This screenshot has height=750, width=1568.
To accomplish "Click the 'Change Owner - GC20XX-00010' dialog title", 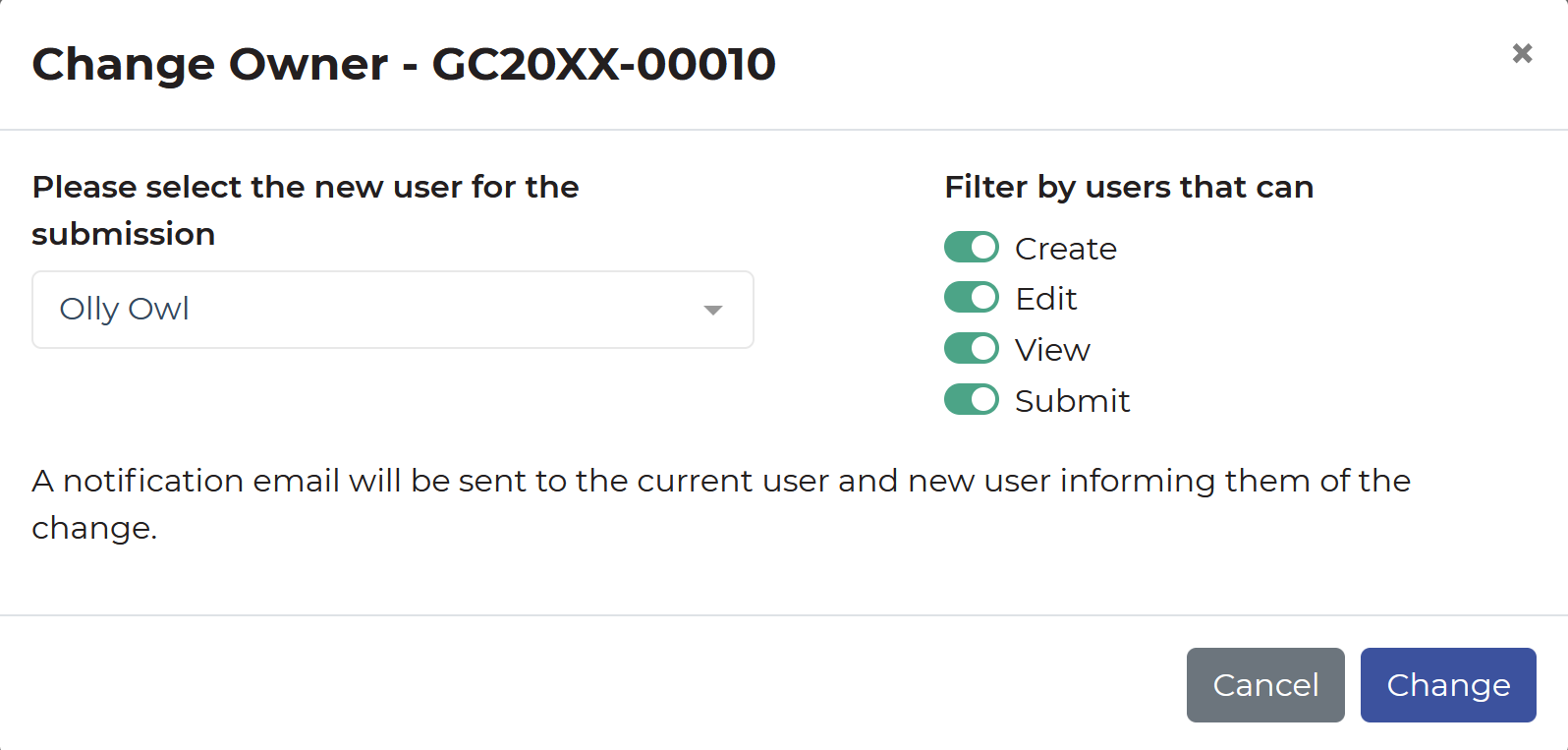I will pyautogui.click(x=404, y=65).
